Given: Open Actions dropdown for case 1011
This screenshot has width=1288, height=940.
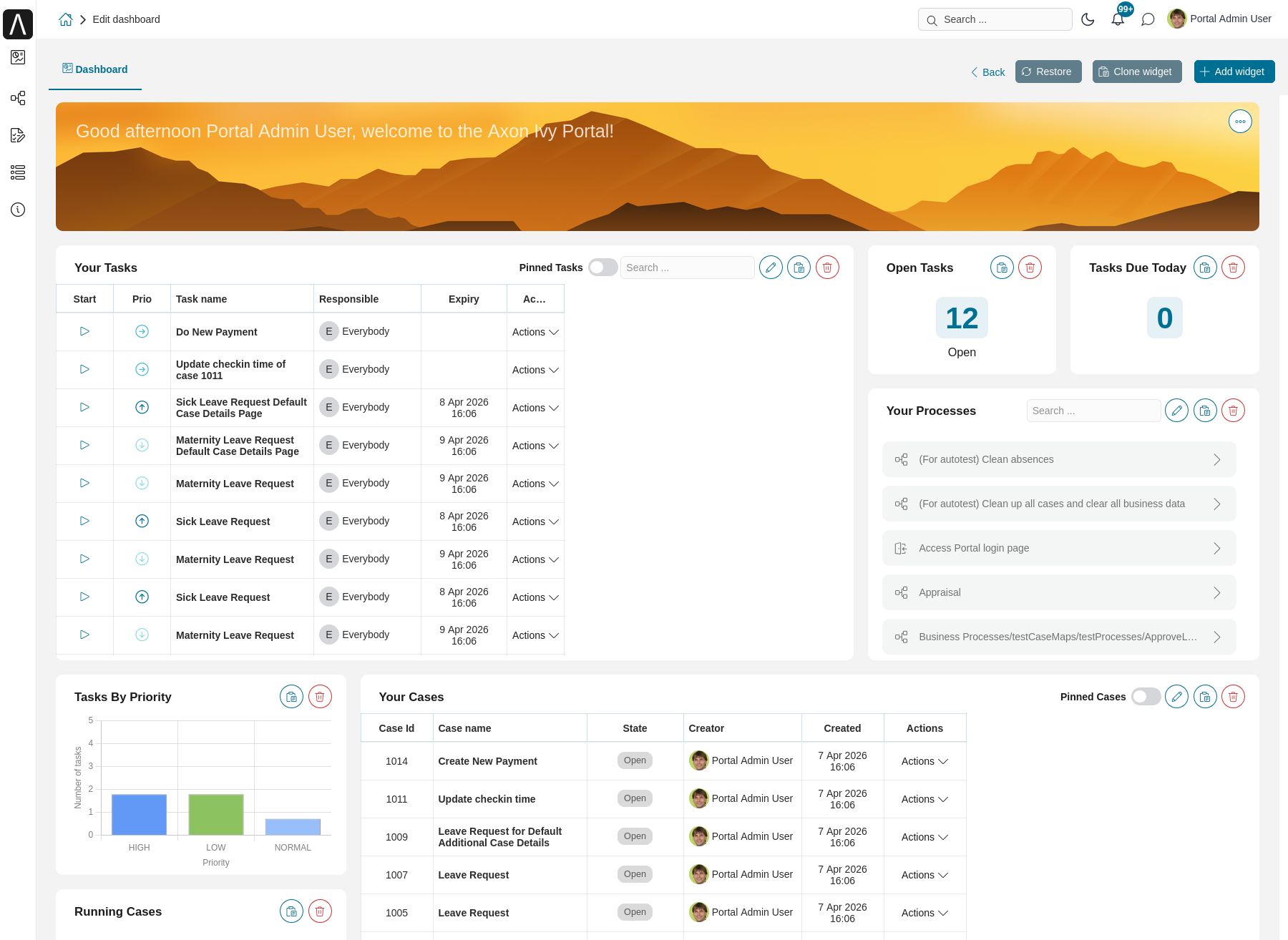Looking at the screenshot, I should (924, 799).
